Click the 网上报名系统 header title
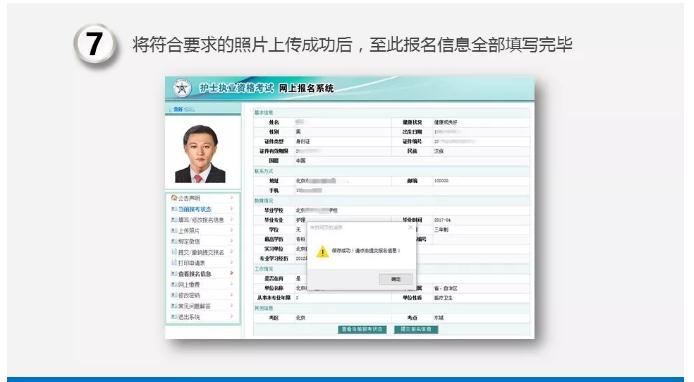This screenshot has width=694, height=382. [306, 89]
